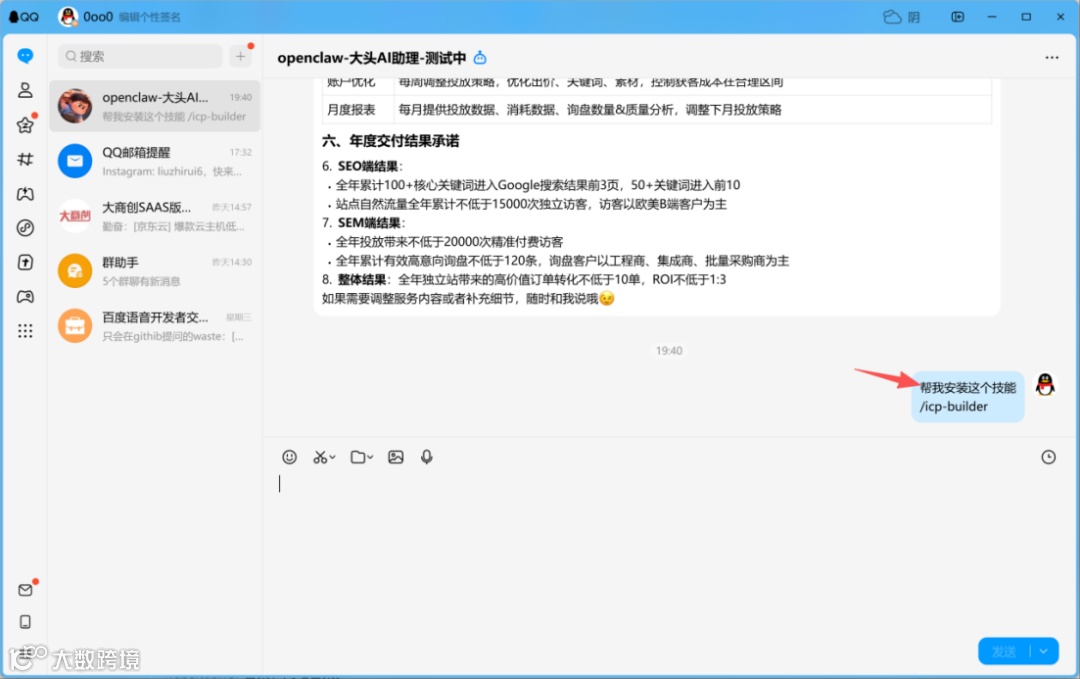This screenshot has width=1080, height=679.
Task: Click the screenshot scissors tool
Action: (x=320, y=457)
